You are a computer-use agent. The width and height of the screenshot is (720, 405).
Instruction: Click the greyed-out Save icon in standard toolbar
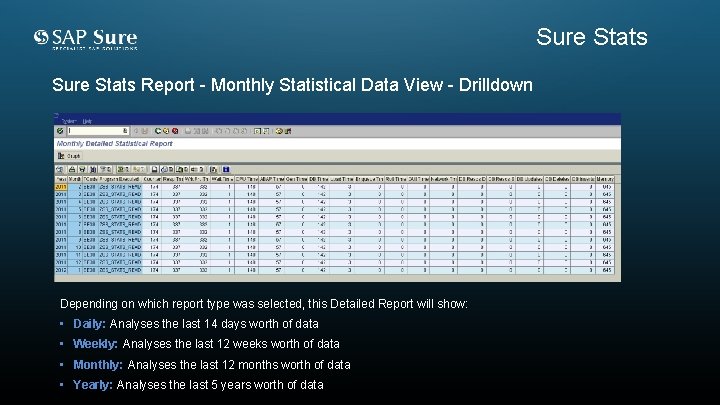click(145, 131)
